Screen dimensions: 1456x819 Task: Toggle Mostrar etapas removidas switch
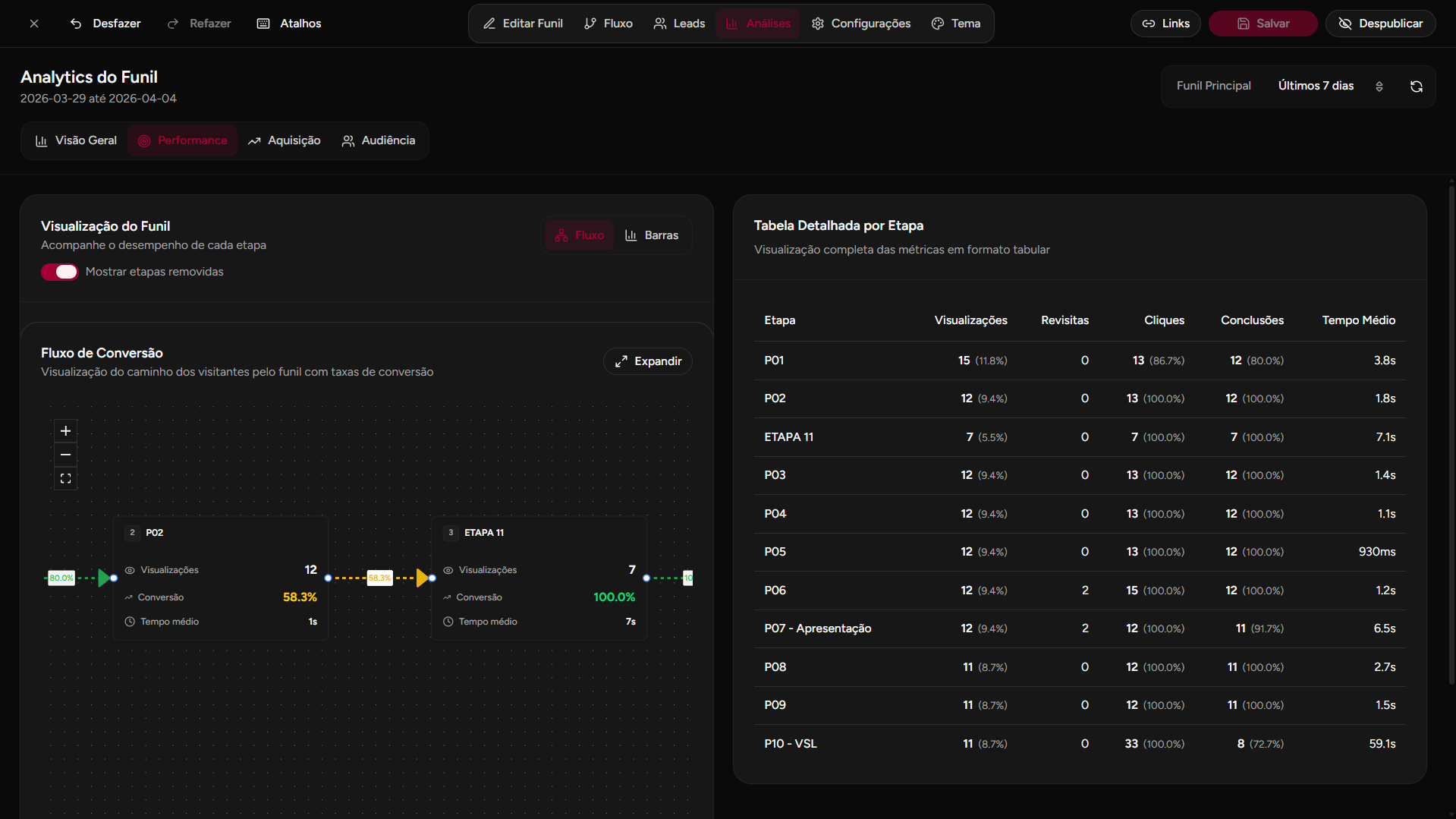click(x=59, y=272)
